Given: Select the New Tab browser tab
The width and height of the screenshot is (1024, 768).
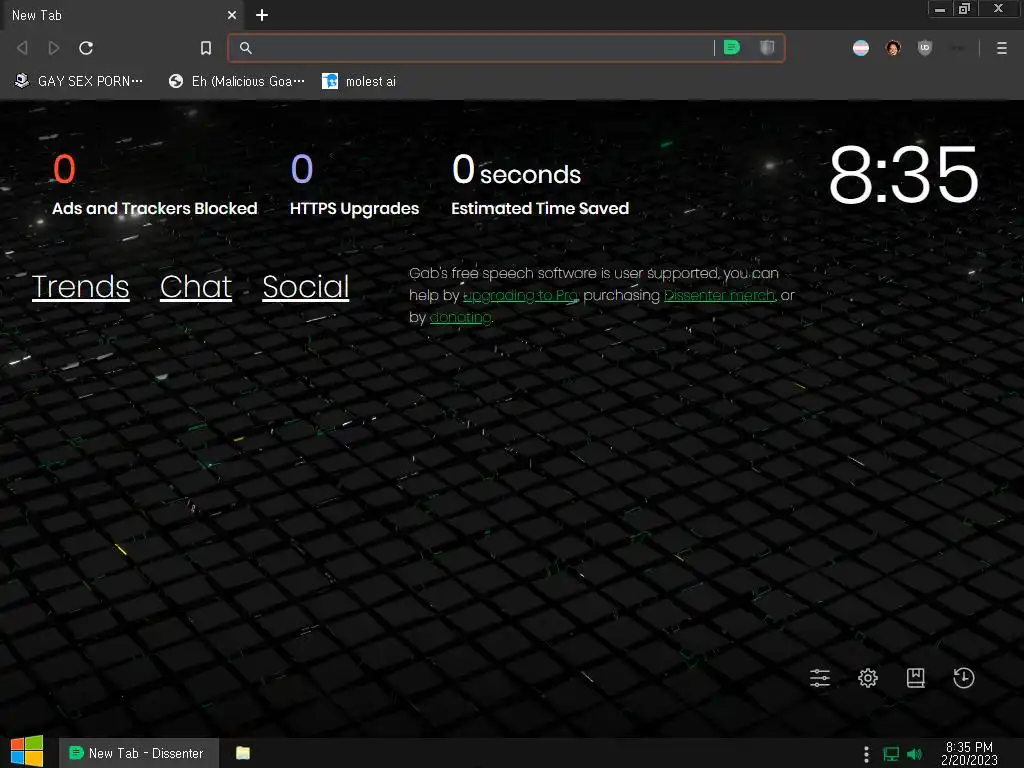Looking at the screenshot, I should pyautogui.click(x=121, y=15).
